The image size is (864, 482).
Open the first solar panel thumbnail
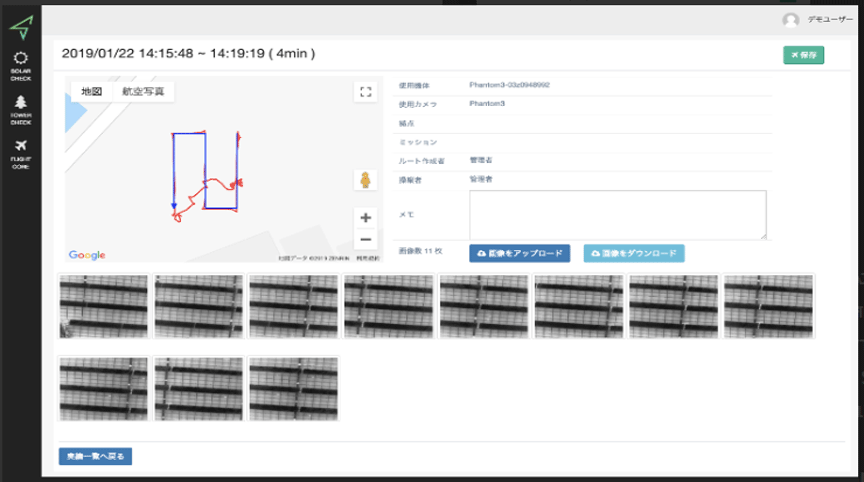pyautogui.click(x=104, y=308)
